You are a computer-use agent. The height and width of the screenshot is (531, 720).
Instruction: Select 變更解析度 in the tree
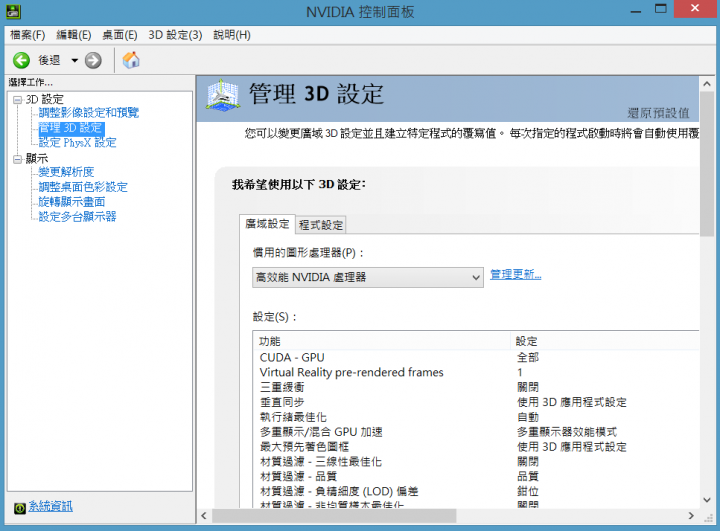pos(66,172)
